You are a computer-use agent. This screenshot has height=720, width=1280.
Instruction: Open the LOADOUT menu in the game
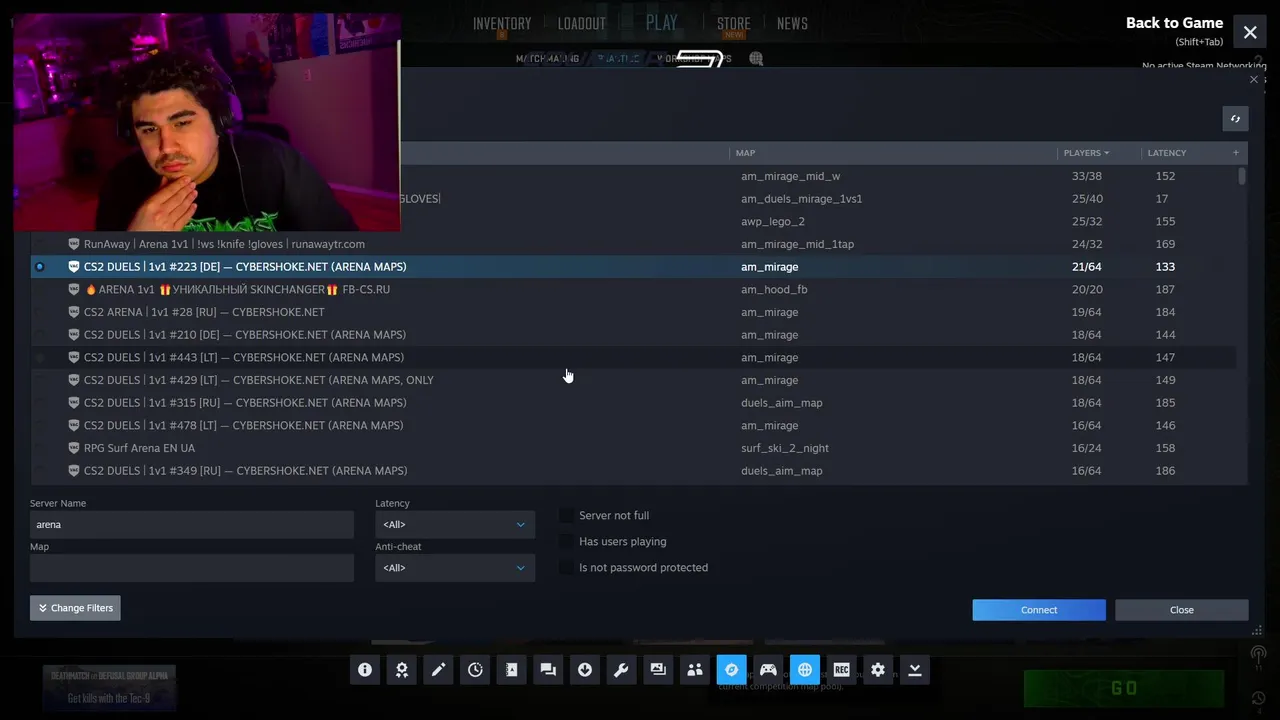pos(582,24)
